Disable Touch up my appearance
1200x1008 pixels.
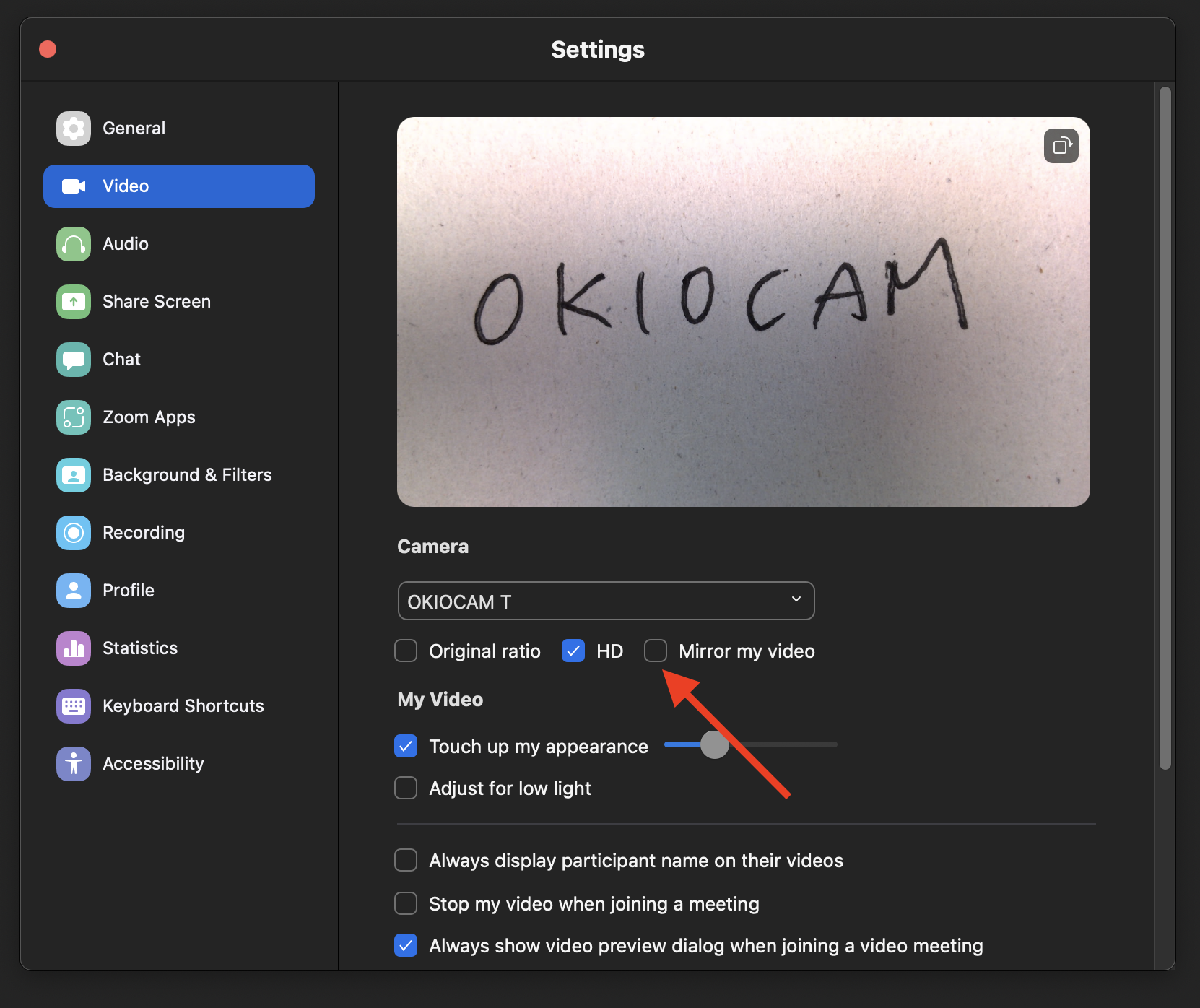coord(406,746)
